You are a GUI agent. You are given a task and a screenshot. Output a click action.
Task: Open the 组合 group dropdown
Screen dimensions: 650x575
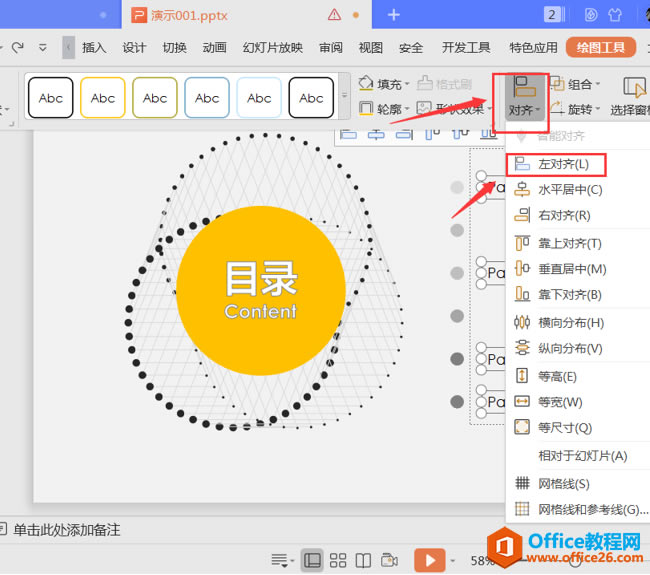click(575, 84)
